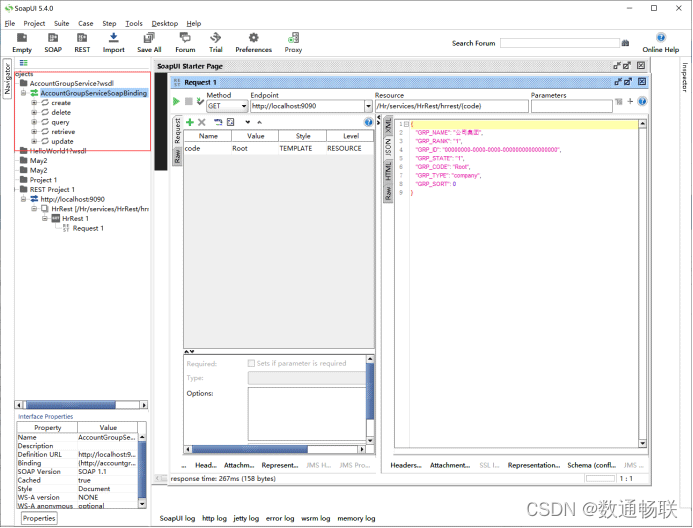Open the http log tab
The height and width of the screenshot is (528, 693).
214,519
